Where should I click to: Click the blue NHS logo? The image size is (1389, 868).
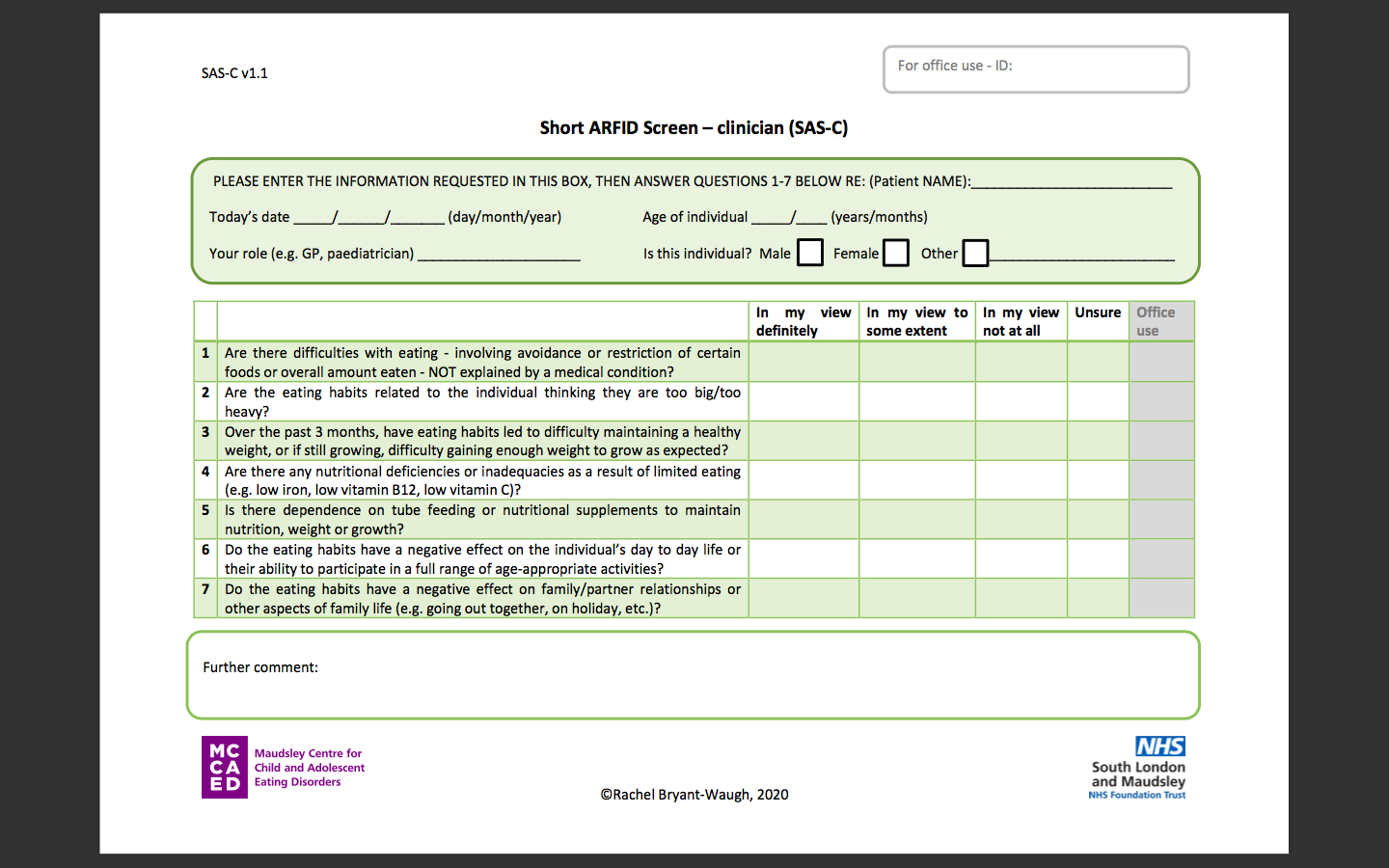click(x=1159, y=746)
